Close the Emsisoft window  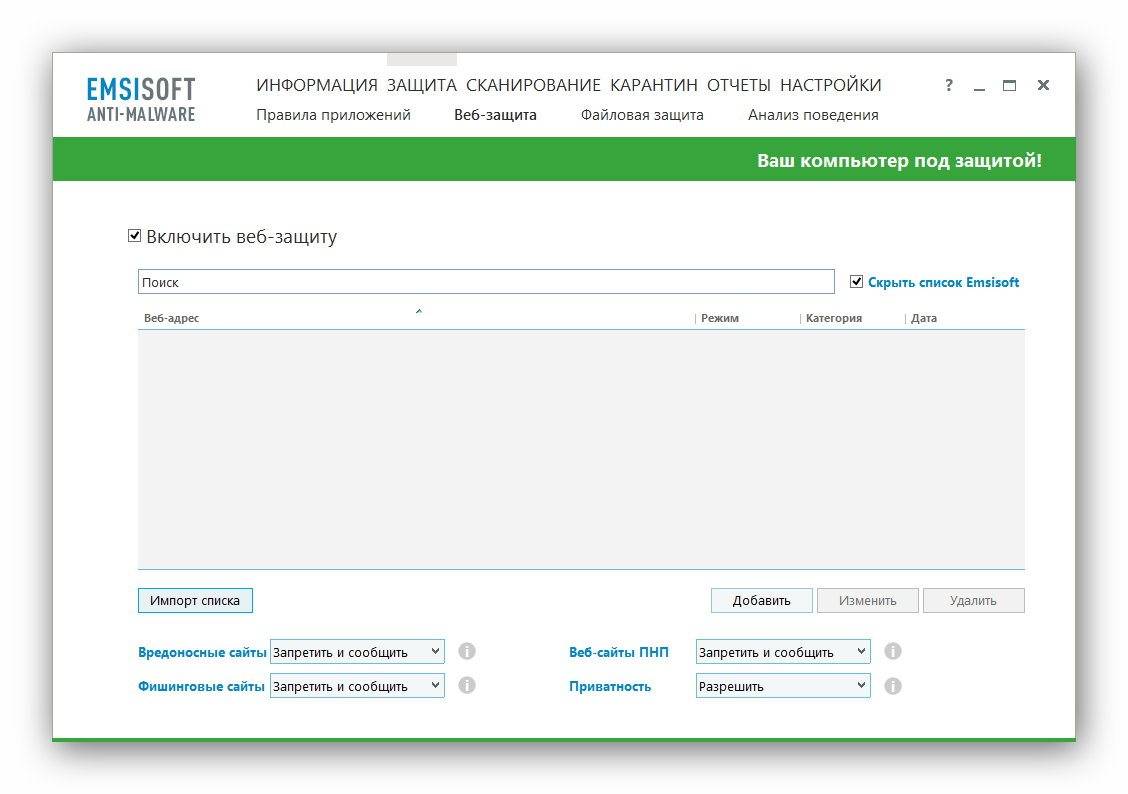[1043, 85]
